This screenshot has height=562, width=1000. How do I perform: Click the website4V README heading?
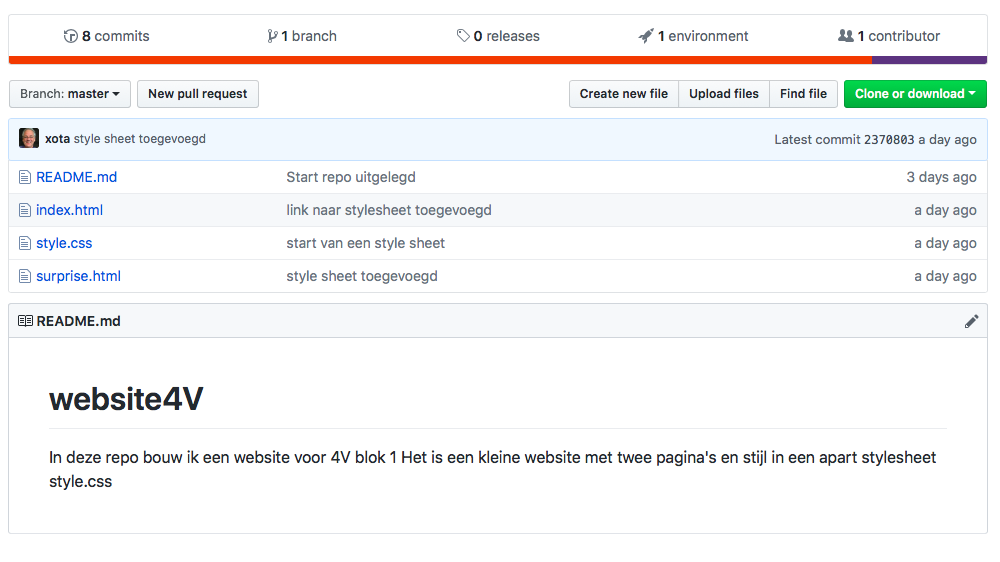pyautogui.click(x=126, y=399)
